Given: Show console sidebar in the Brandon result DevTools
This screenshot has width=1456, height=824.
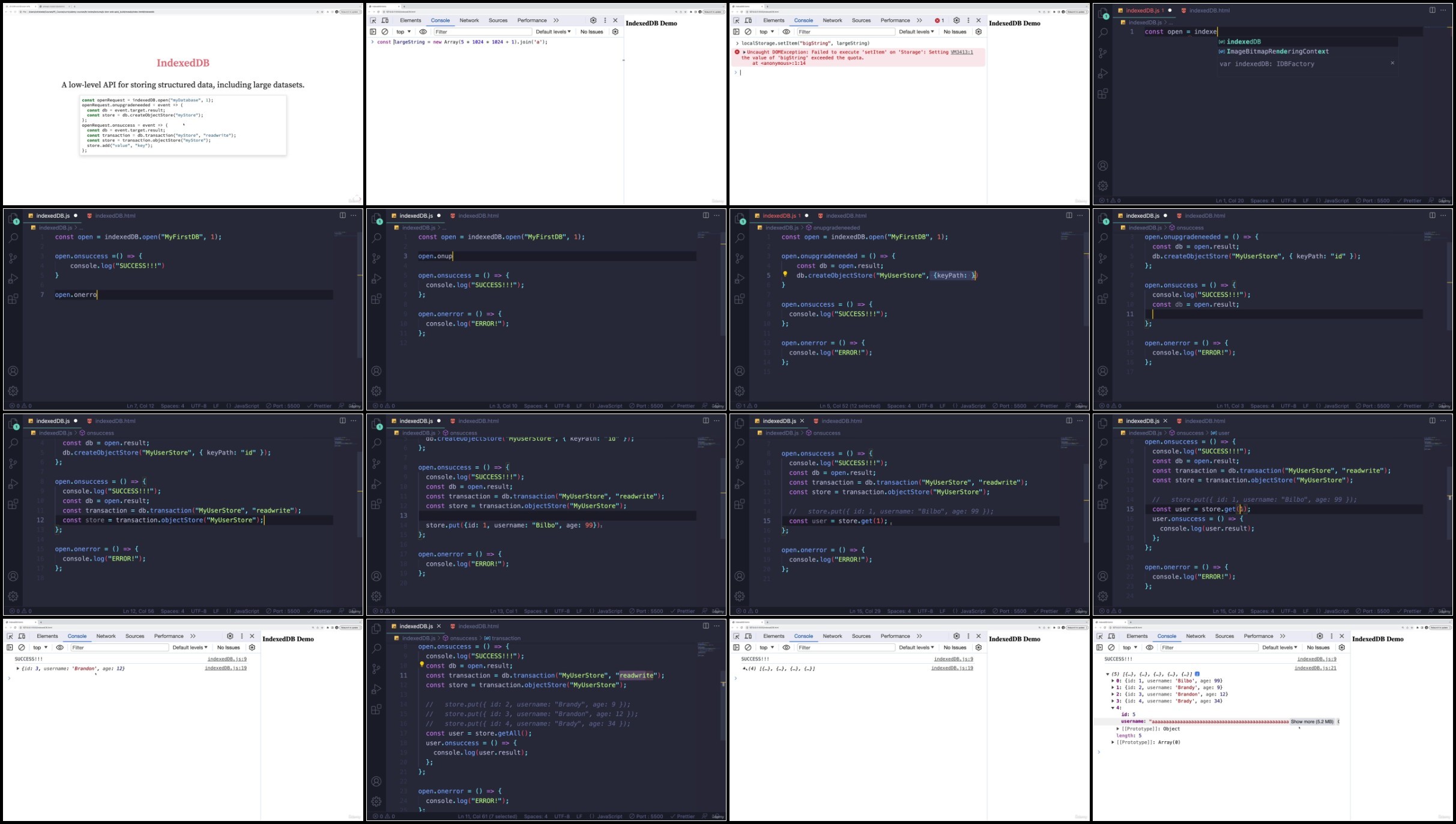Looking at the screenshot, I should pyautogui.click(x=10, y=648).
